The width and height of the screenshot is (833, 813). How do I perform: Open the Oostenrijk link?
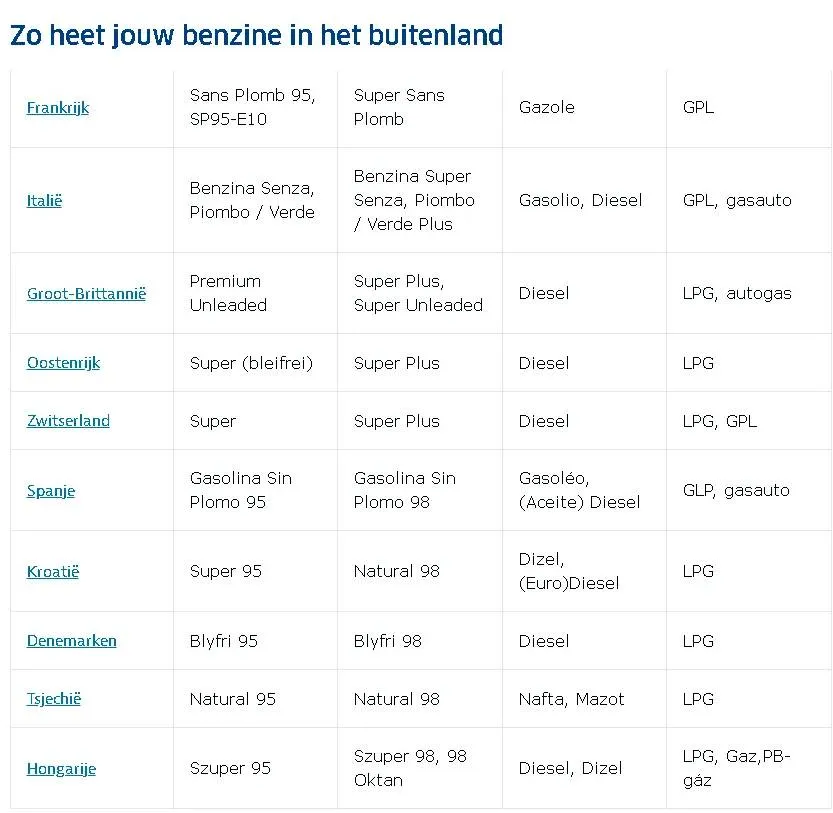[x=63, y=363]
